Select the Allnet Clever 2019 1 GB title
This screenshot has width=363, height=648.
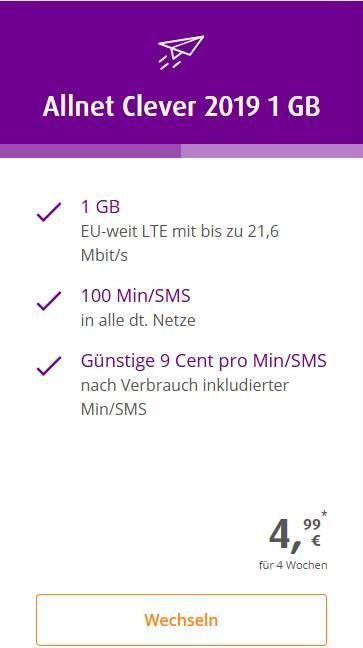coord(181,107)
